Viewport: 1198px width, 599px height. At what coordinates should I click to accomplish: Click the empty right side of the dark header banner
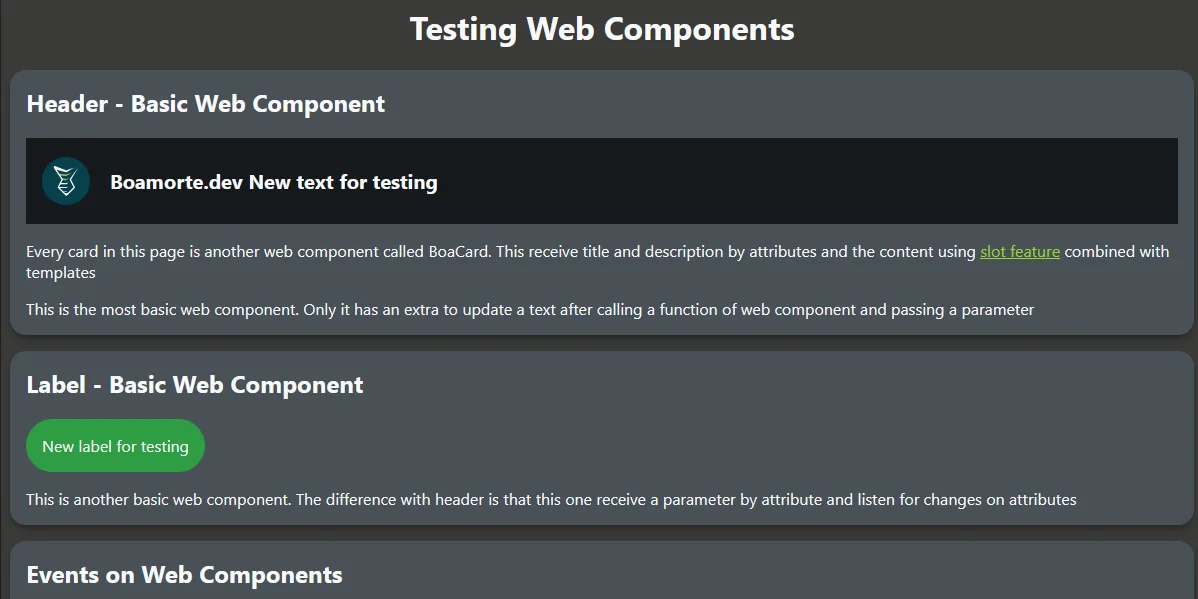coord(850,181)
